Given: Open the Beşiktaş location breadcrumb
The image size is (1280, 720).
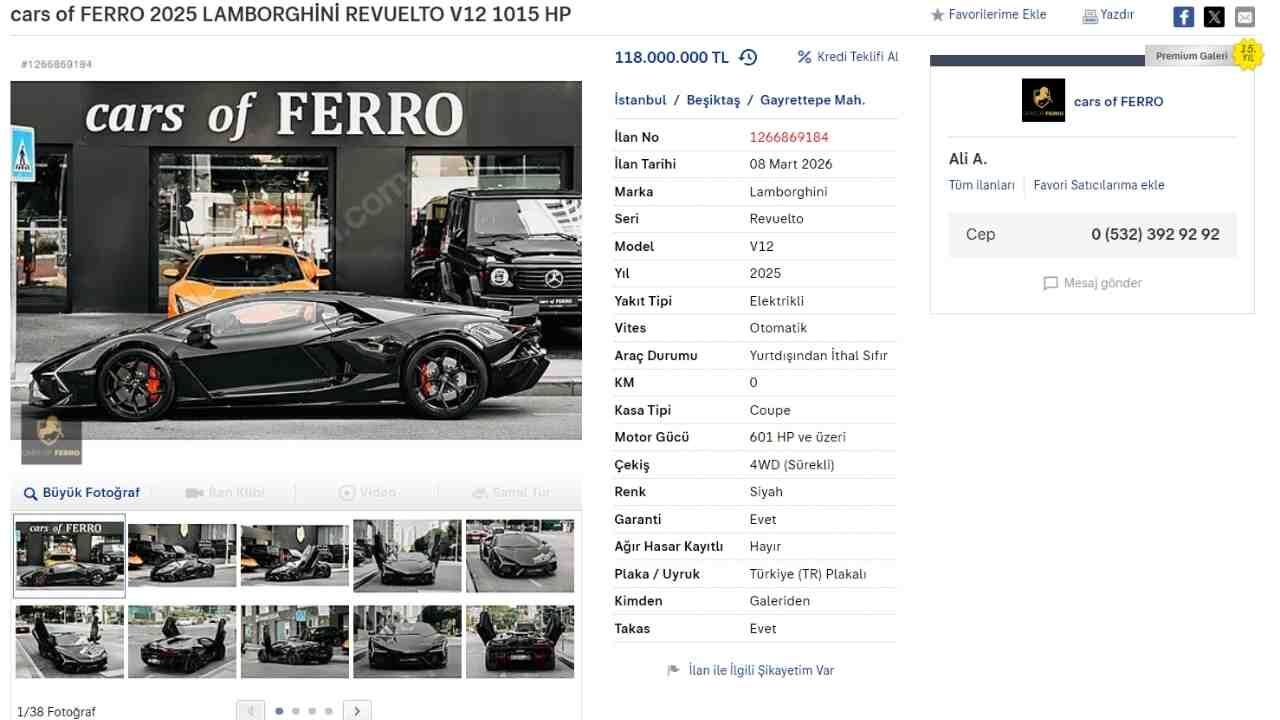Looking at the screenshot, I should (713, 100).
